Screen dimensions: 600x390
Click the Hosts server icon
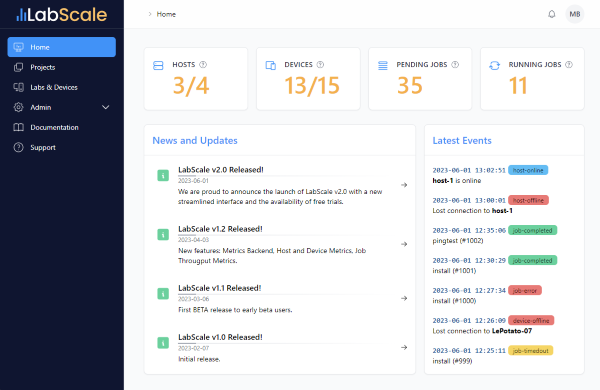click(158, 65)
